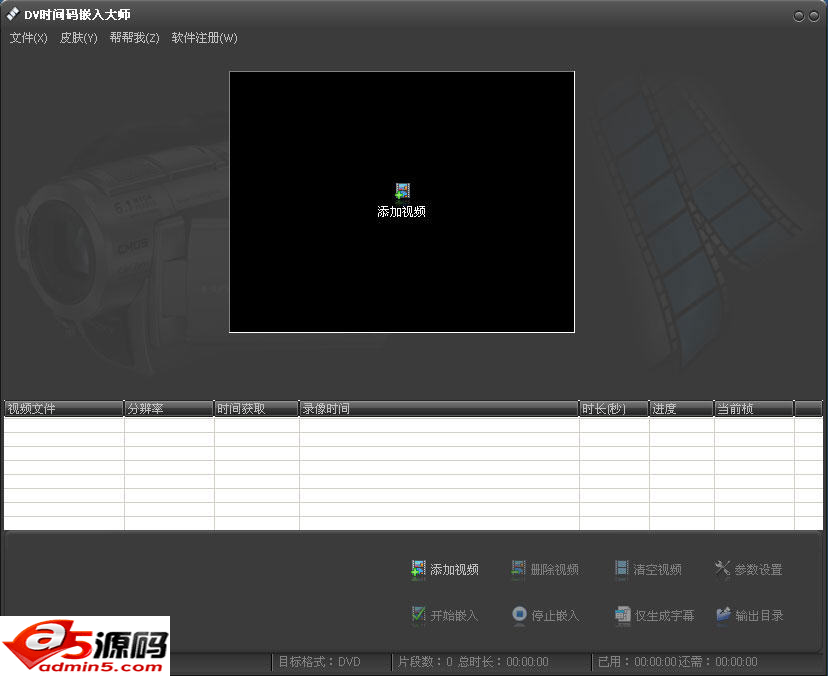The image size is (828, 676).
Task: Click the 清空视频 clear videos icon
Action: [621, 569]
